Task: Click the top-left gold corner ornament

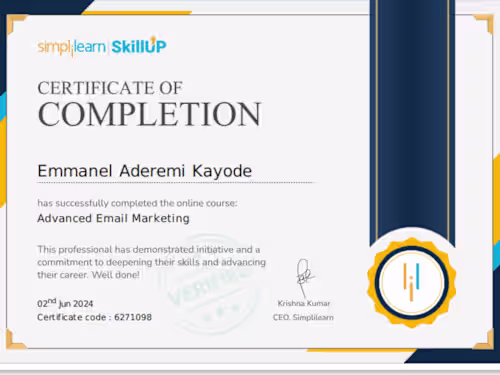Action: (x=16, y=24)
